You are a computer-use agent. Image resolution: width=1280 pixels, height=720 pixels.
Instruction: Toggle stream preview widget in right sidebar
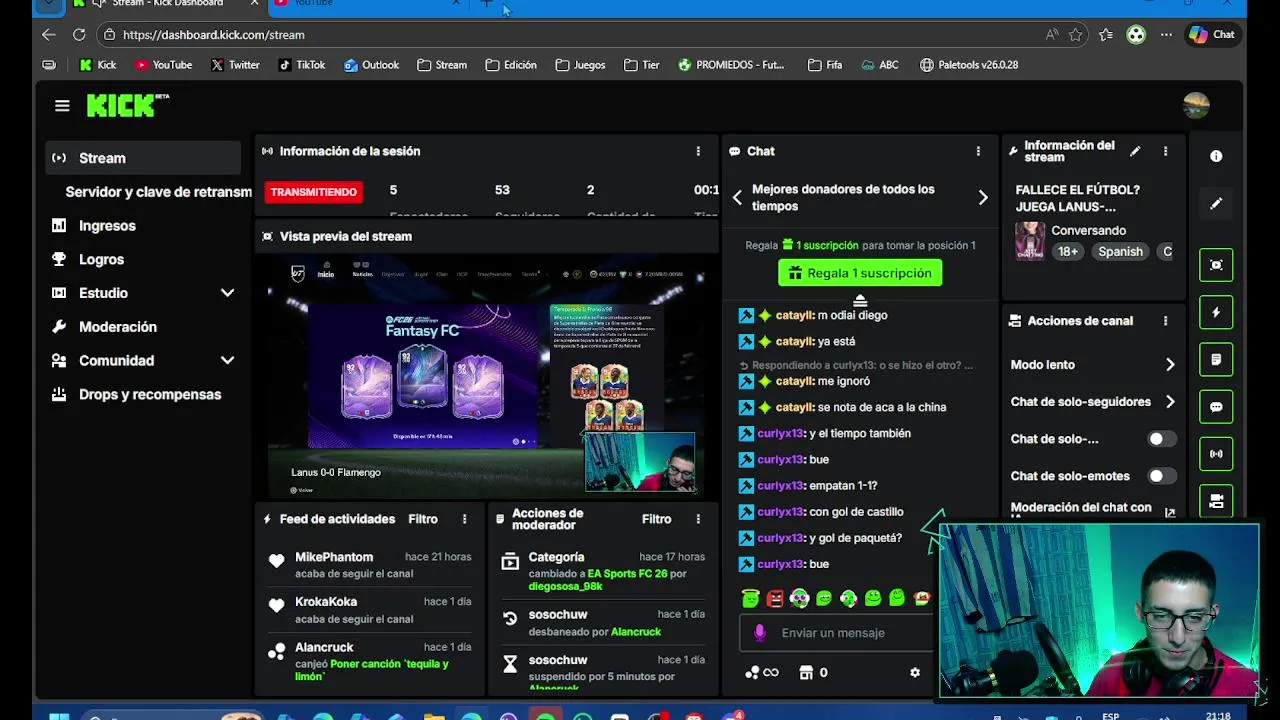(x=1216, y=265)
